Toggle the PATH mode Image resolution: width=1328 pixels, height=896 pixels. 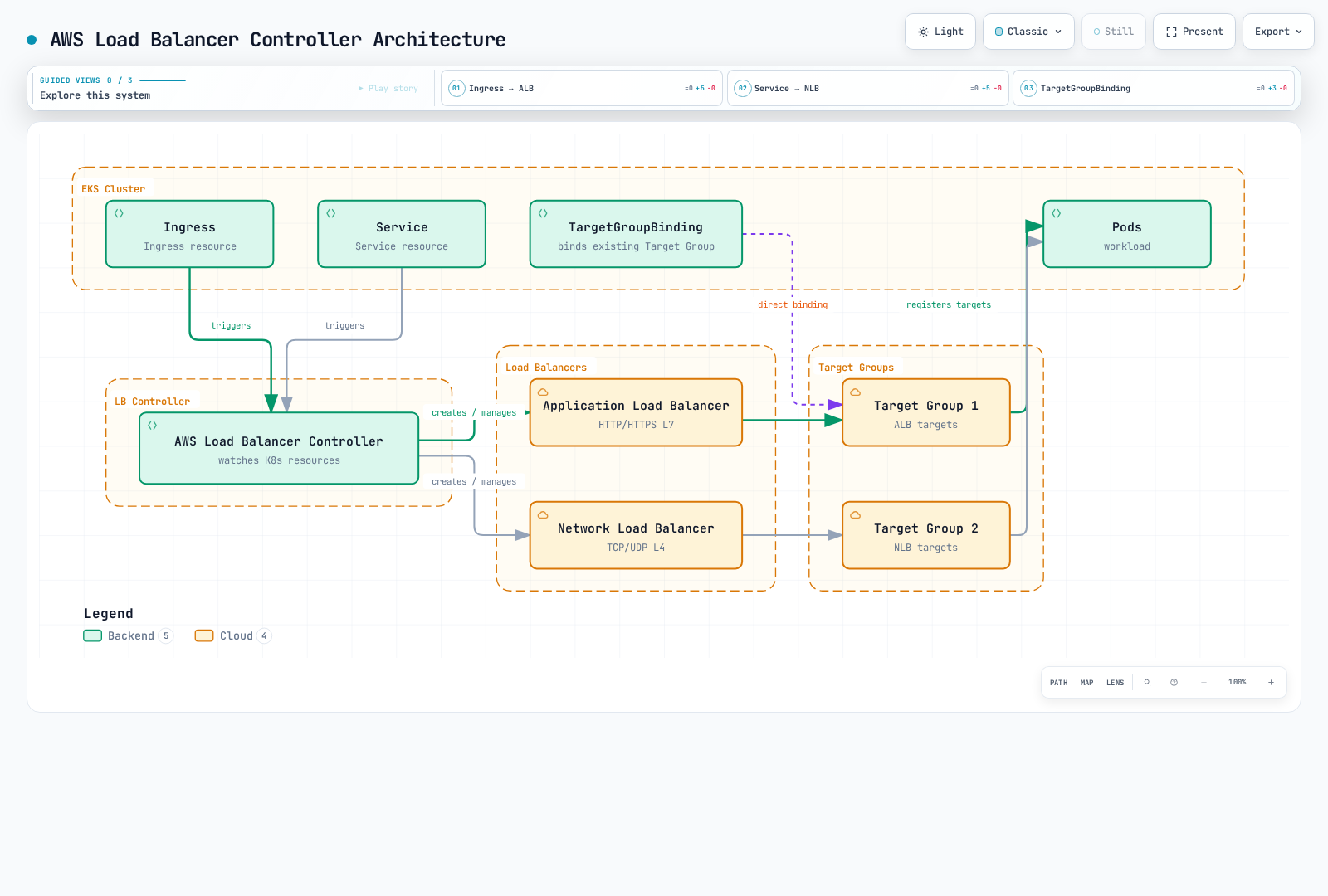1058,683
